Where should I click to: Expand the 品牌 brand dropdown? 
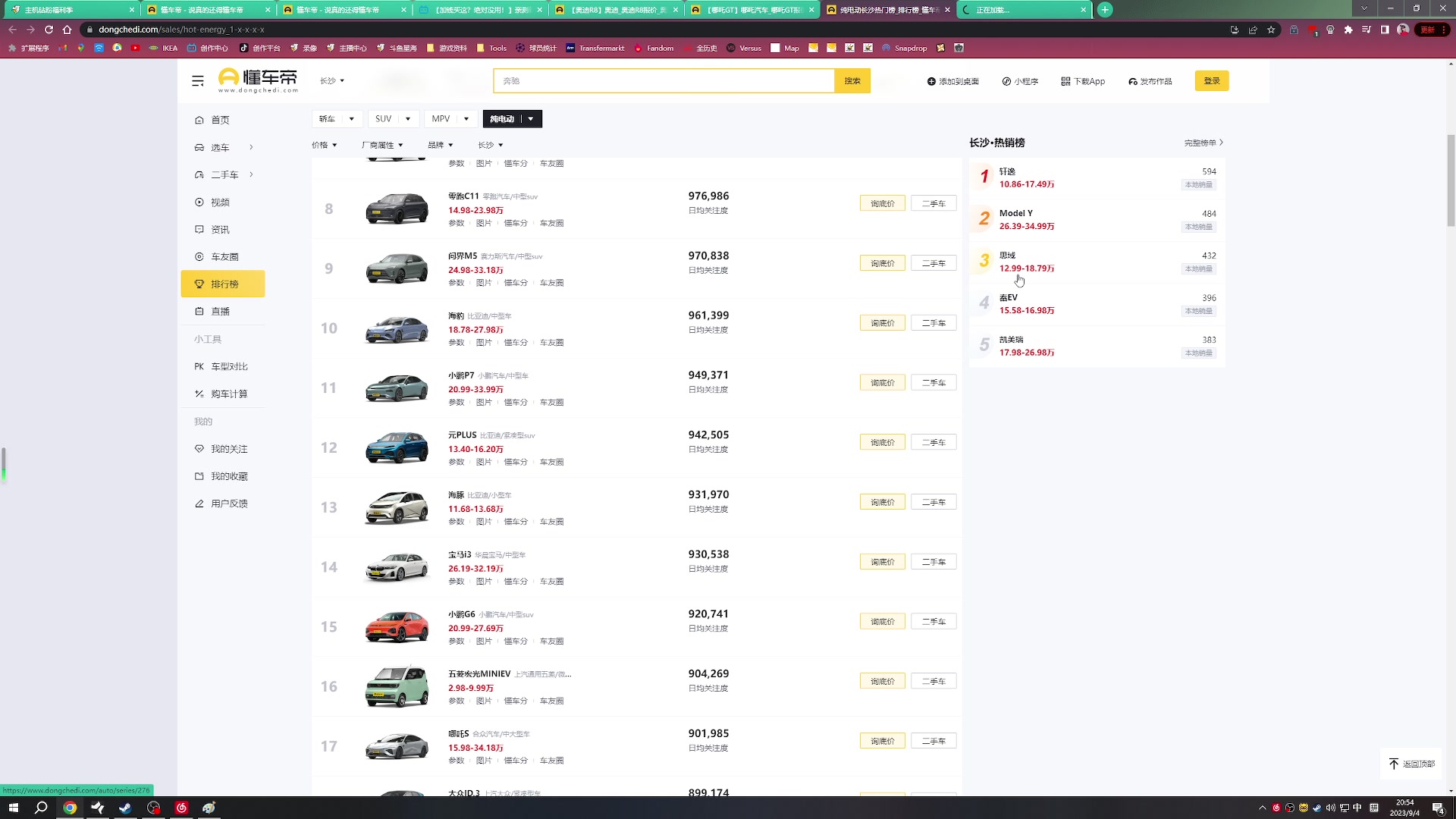click(x=440, y=145)
